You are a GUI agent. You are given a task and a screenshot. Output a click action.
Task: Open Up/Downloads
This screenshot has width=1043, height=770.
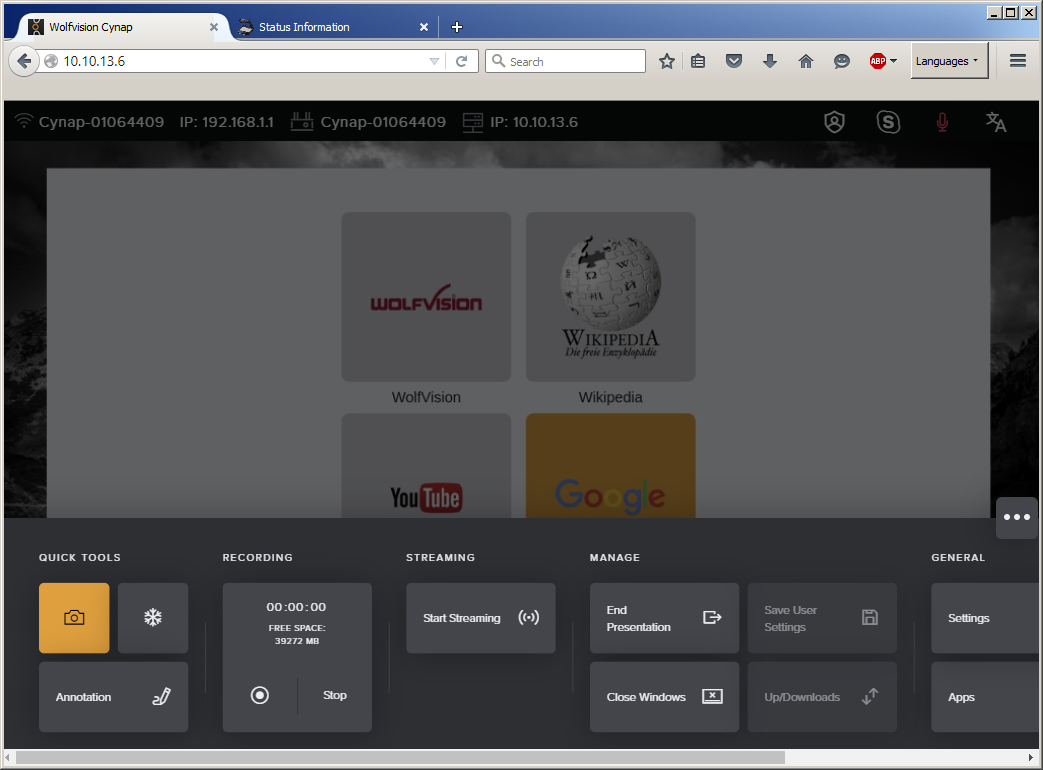822,697
